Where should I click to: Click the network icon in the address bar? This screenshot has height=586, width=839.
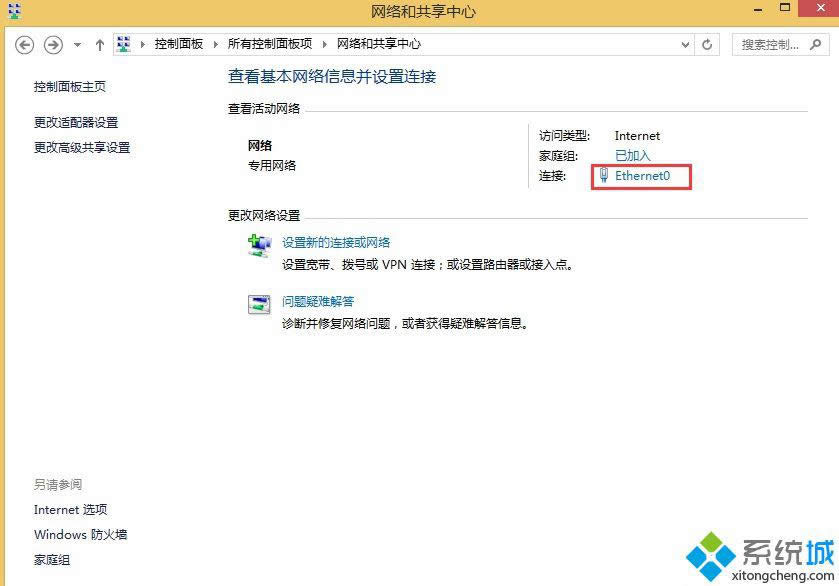[123, 44]
